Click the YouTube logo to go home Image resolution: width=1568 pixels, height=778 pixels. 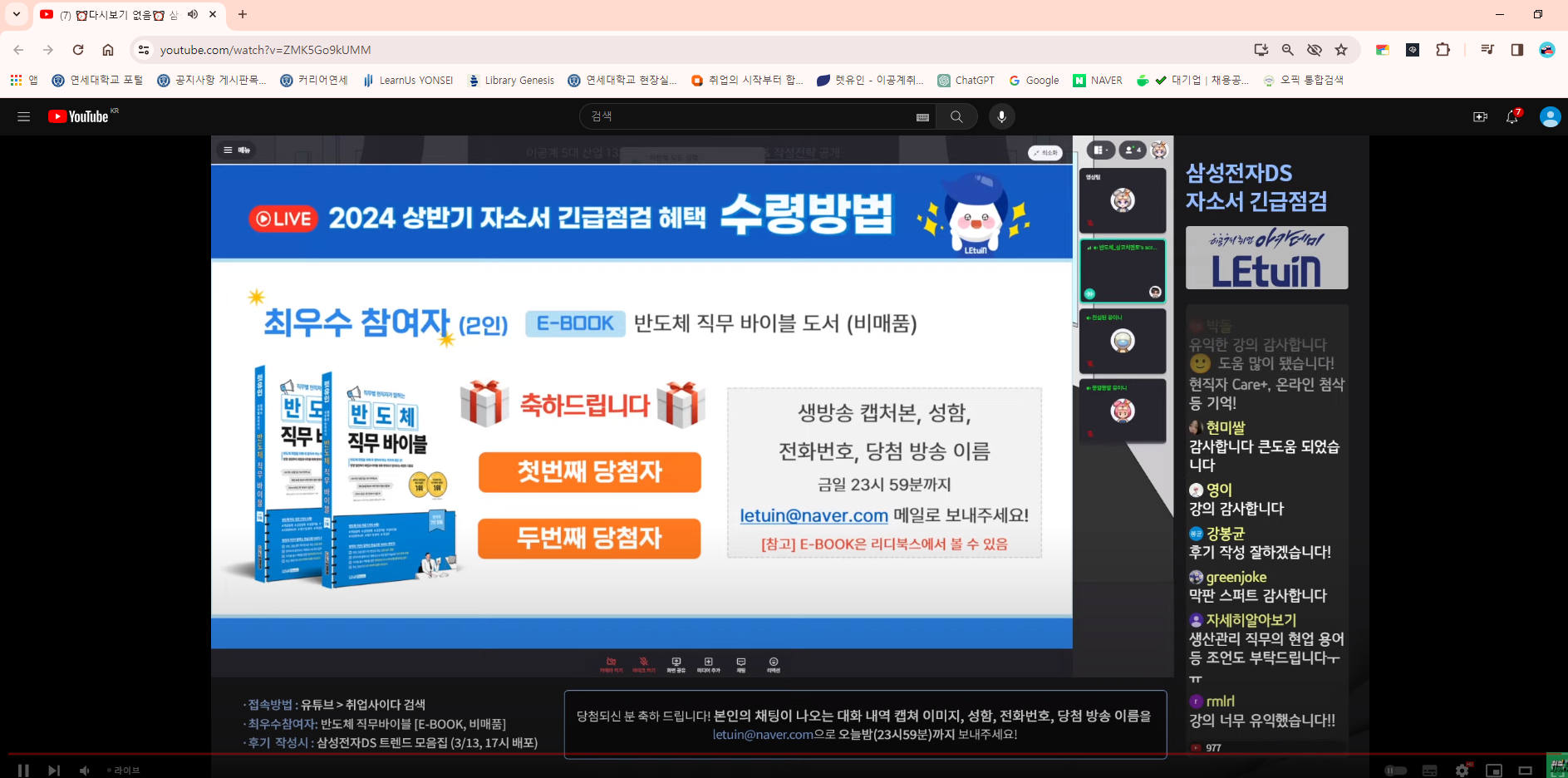pos(79,117)
